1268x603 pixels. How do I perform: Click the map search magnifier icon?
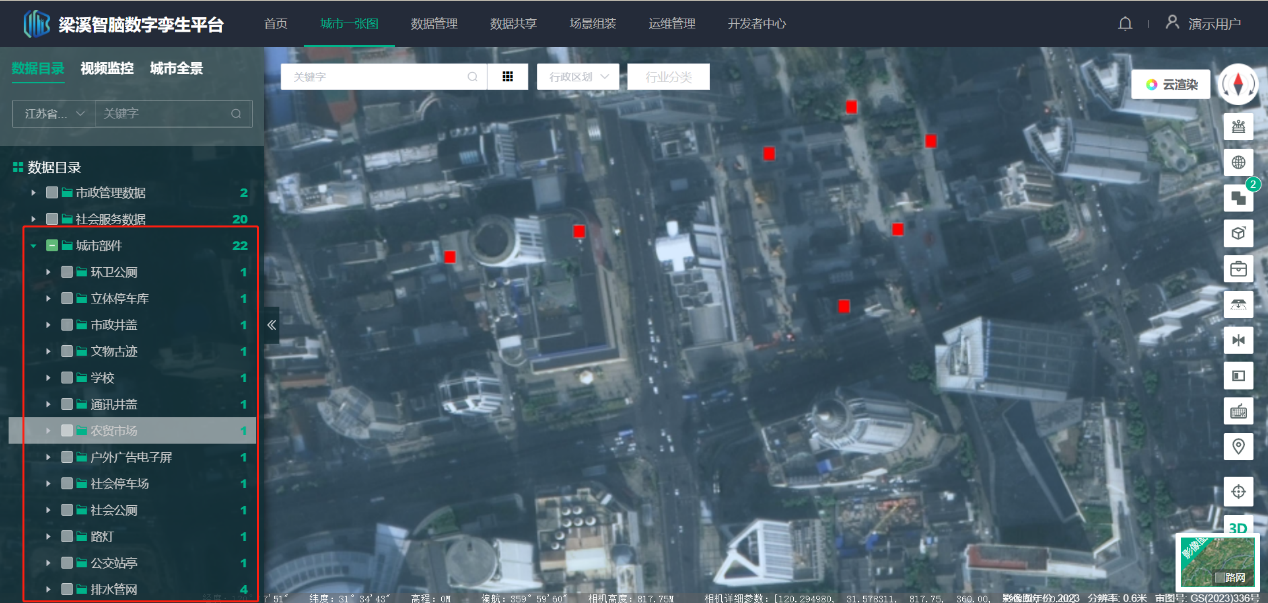point(472,76)
